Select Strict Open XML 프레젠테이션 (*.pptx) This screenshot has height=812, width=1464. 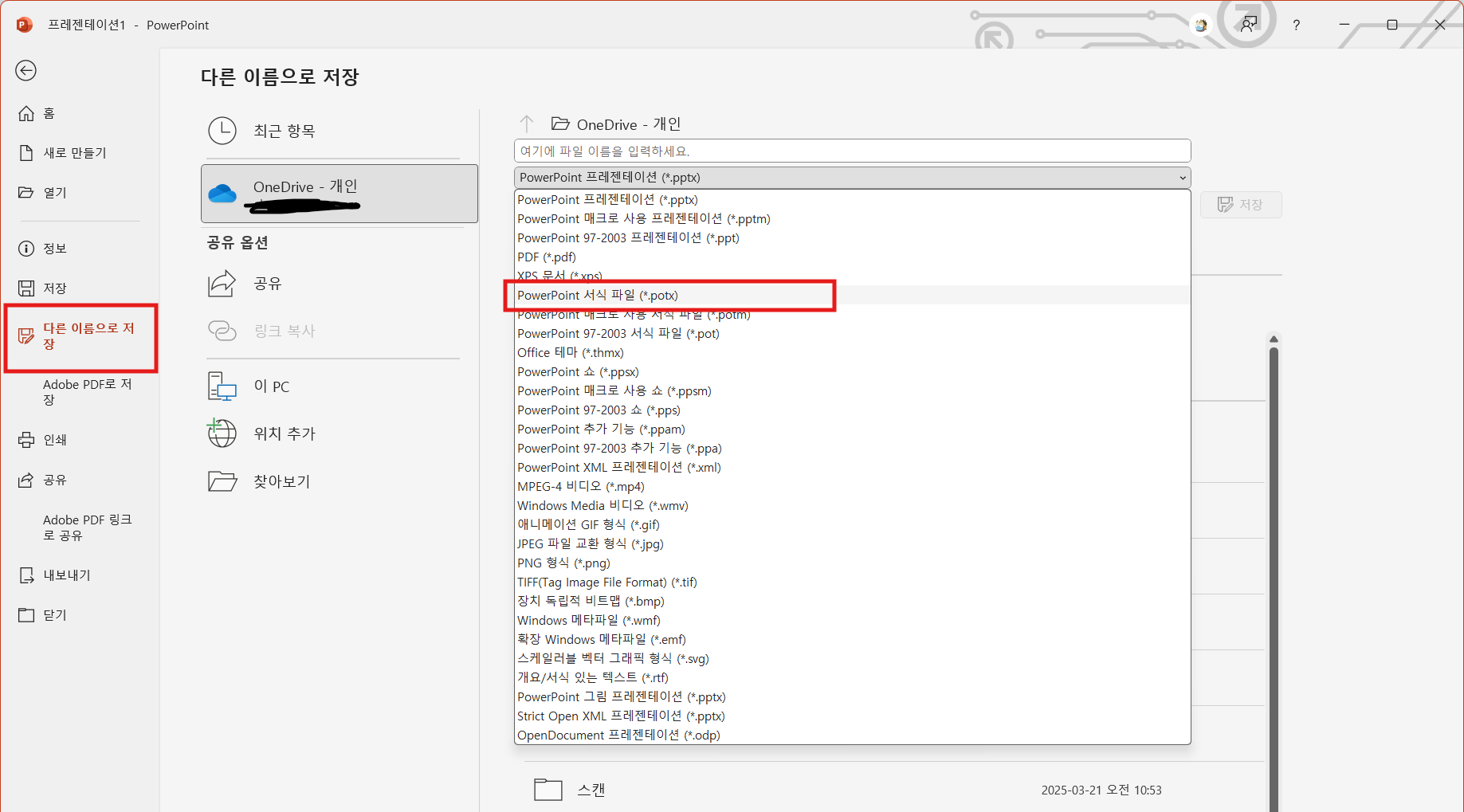(x=853, y=716)
